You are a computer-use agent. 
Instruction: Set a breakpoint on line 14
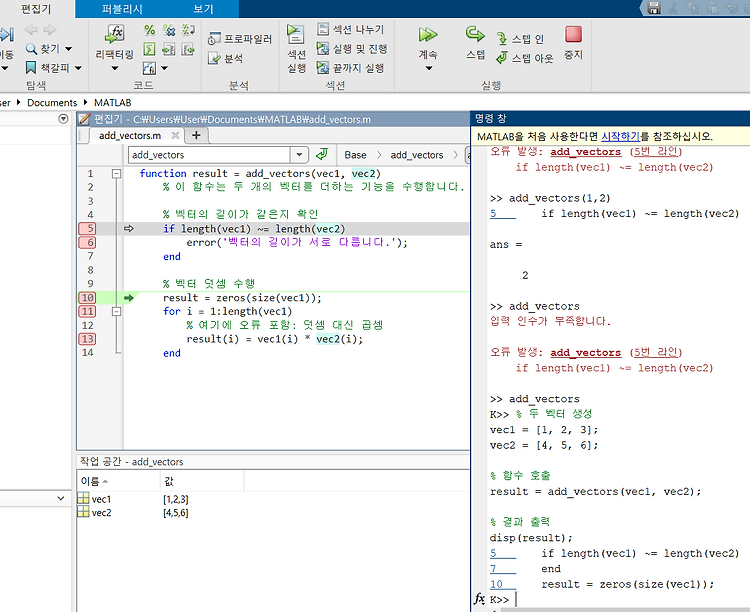pyautogui.click(x=88, y=353)
